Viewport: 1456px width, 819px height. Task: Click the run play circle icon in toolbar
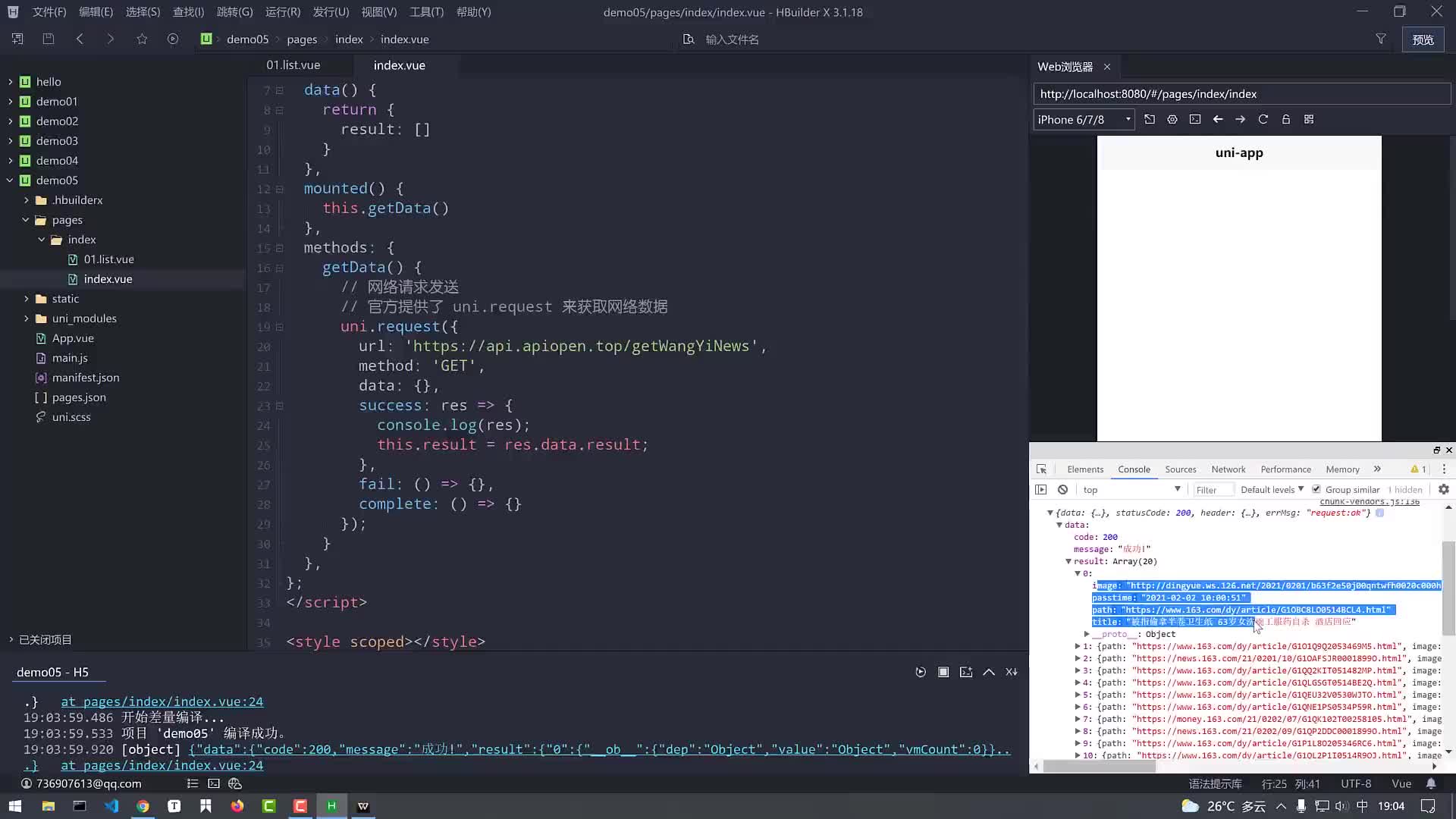[x=173, y=39]
